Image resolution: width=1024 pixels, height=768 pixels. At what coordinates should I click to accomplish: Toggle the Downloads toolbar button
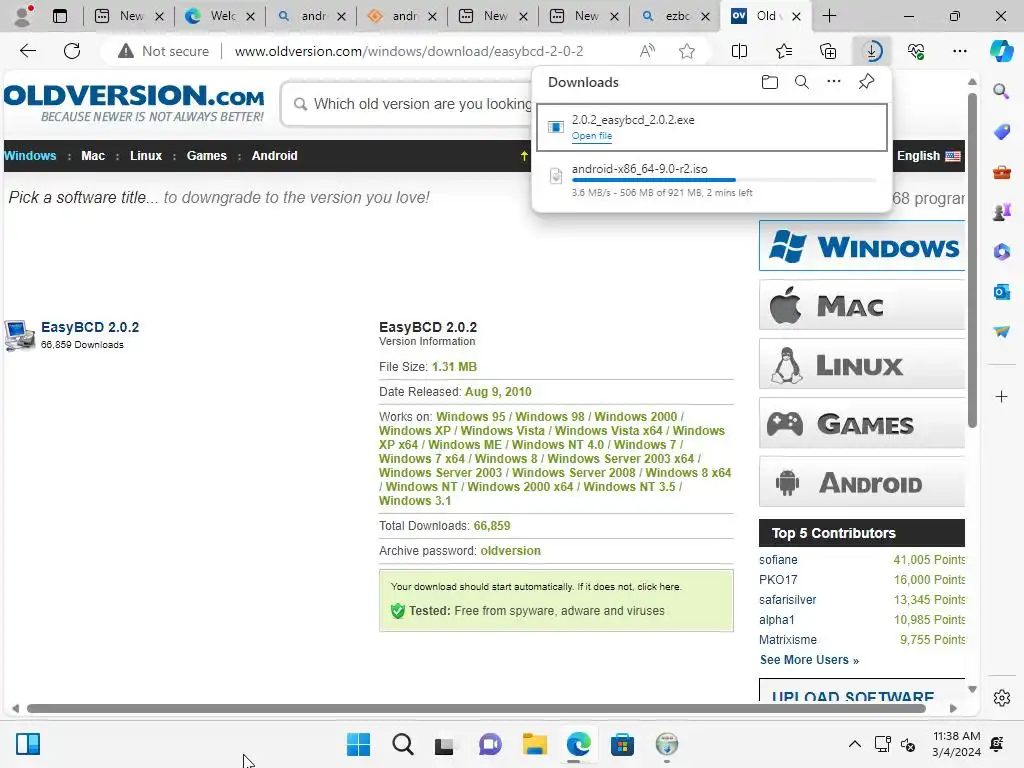[x=872, y=51]
